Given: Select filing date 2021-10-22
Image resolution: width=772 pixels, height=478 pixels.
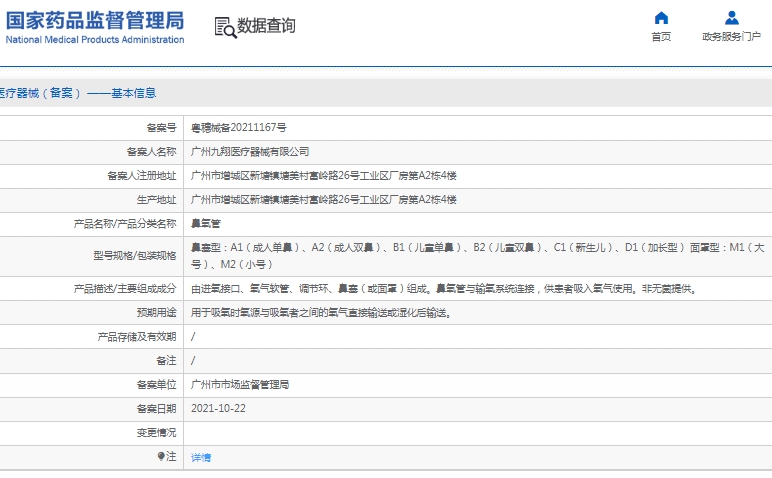Looking at the screenshot, I should [x=218, y=409].
